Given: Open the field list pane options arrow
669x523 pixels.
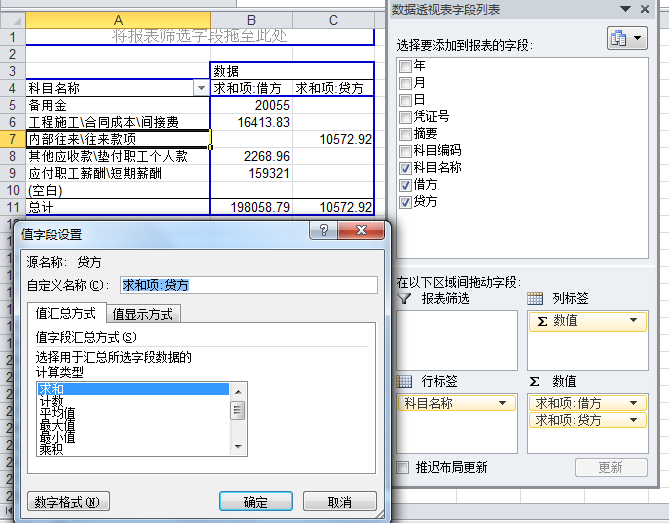Looking at the screenshot, I should coord(627,10).
